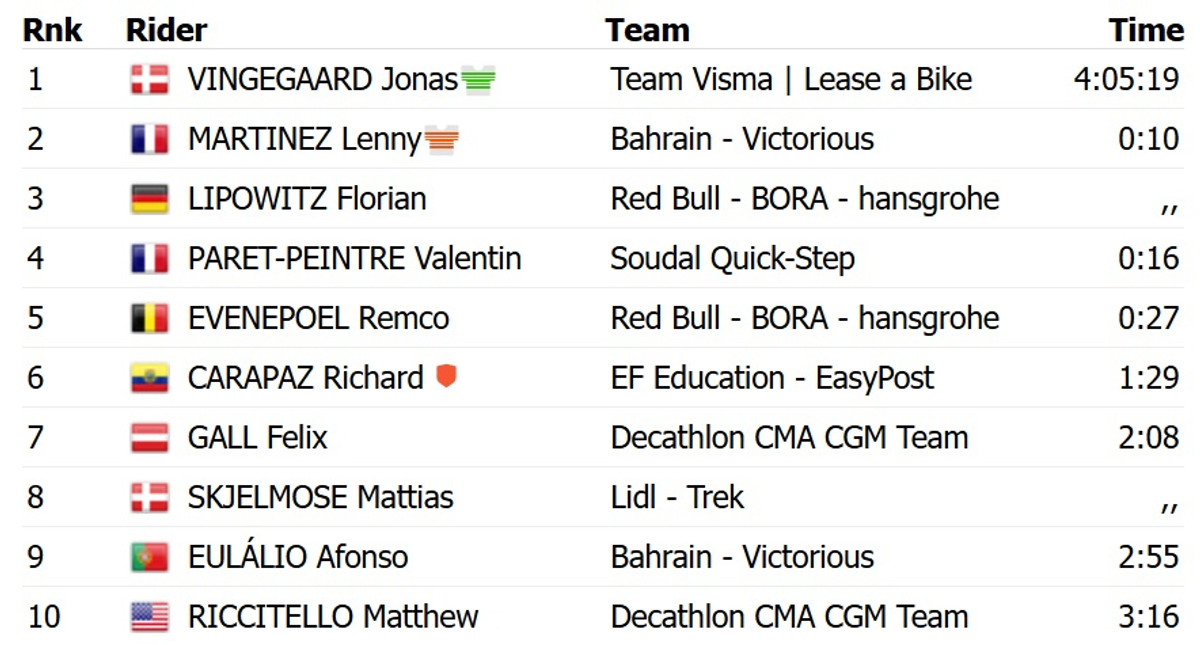Viewport: 1200px width, 645px height.
Task: Click the orange jersey icon beside Martinez
Action: (441, 139)
